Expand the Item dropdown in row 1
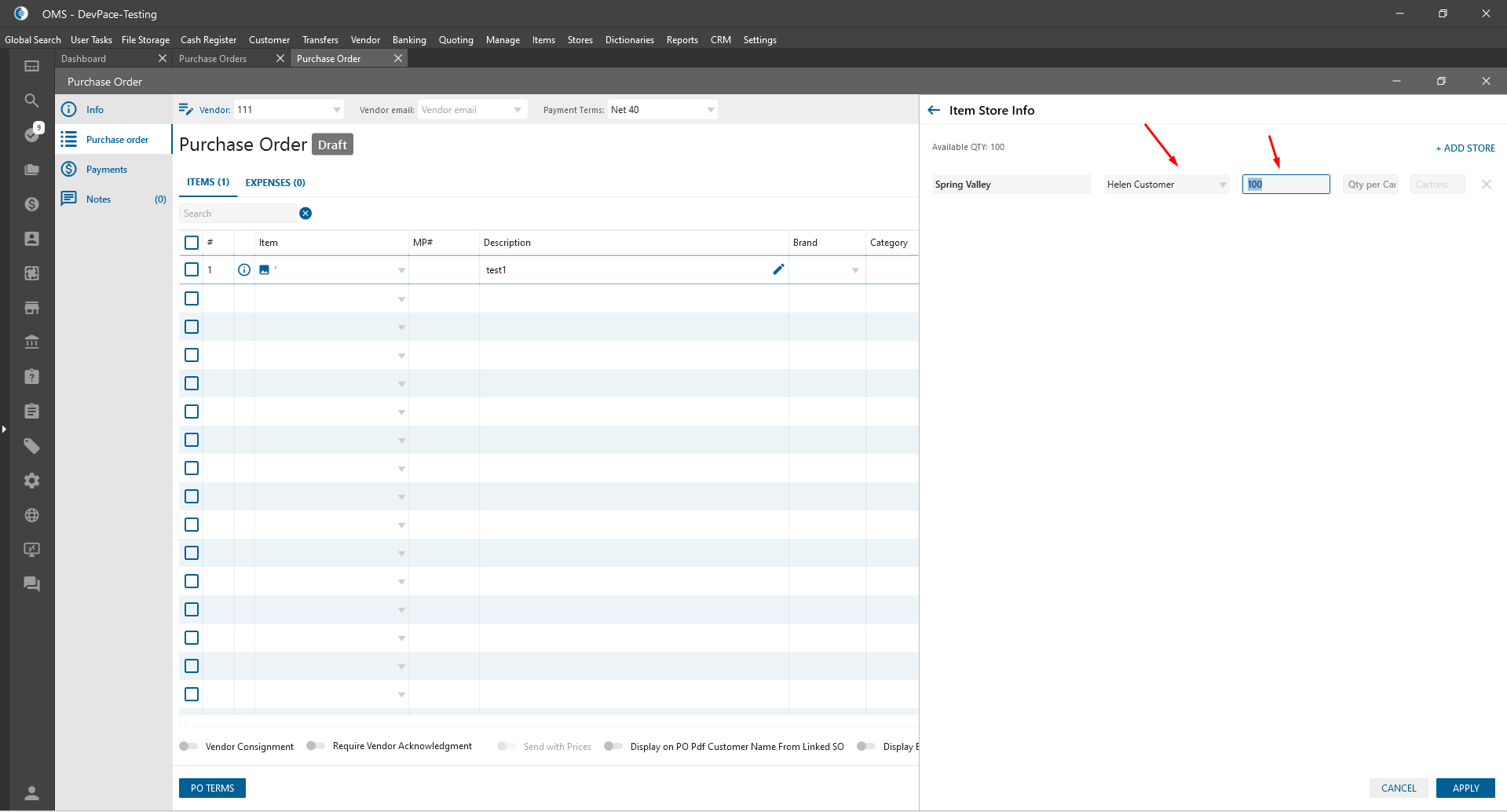This screenshot has width=1507, height=812. 401,270
